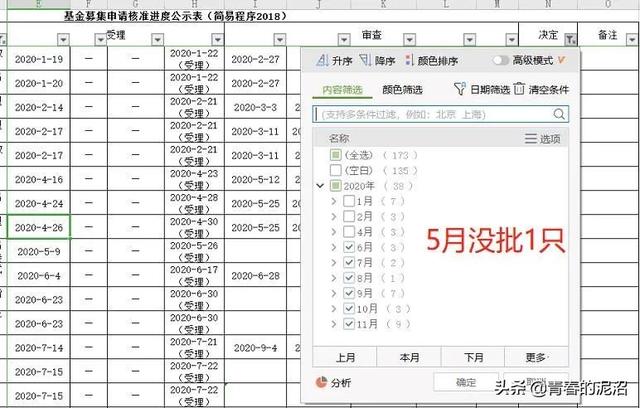Uncheck the 6月 checkbox
This screenshot has width=640, height=408.
(349, 247)
